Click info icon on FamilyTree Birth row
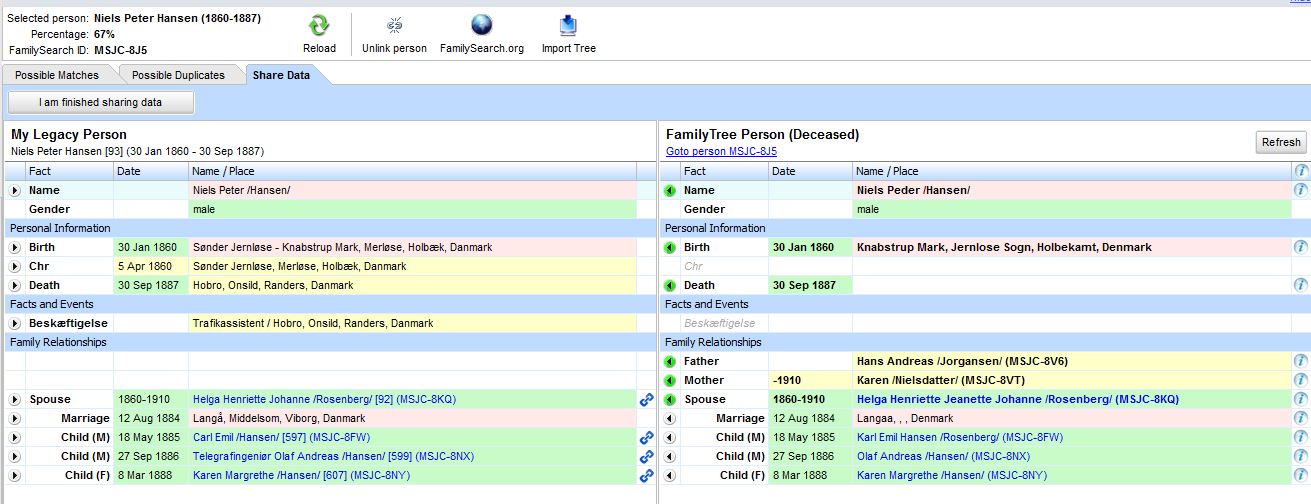Image resolution: width=1311 pixels, height=504 pixels. [x=1301, y=247]
